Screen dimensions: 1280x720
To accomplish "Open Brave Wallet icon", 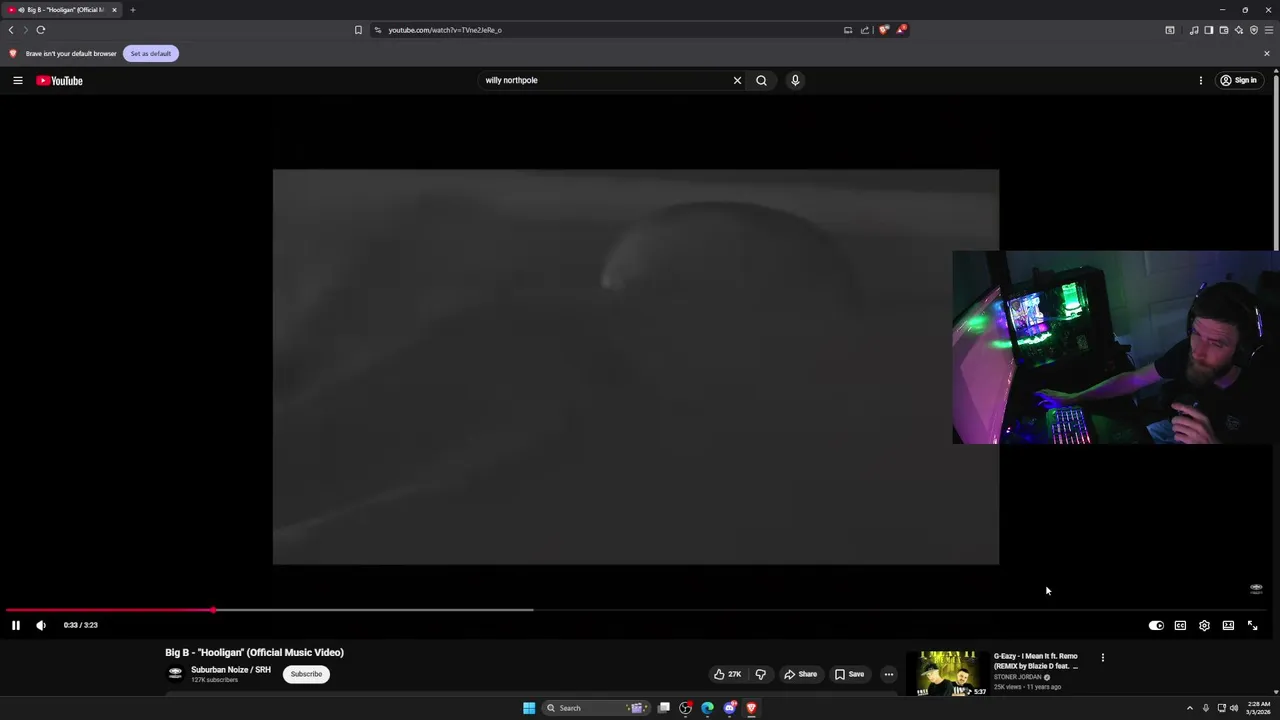I will click(x=1224, y=30).
